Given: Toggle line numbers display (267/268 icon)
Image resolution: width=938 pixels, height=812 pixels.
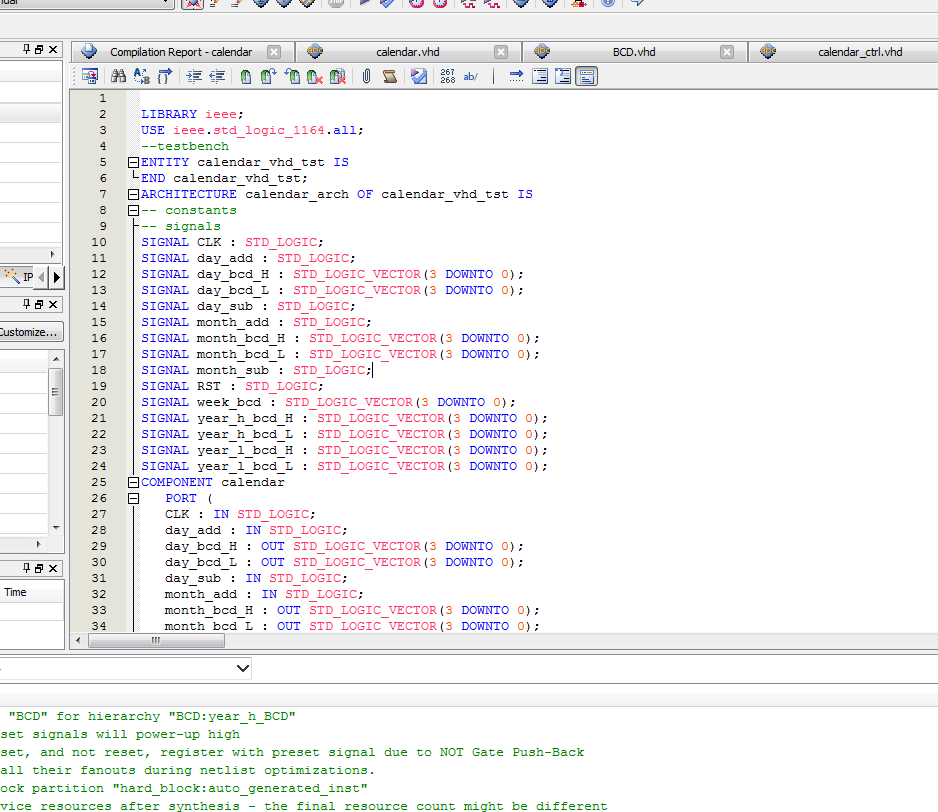Looking at the screenshot, I should [x=447, y=76].
